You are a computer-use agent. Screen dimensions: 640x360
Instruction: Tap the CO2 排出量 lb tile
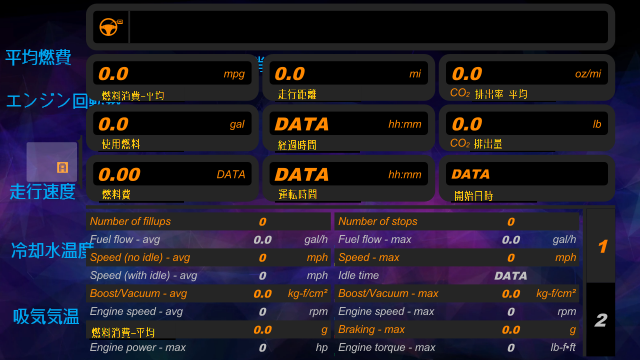click(527, 128)
